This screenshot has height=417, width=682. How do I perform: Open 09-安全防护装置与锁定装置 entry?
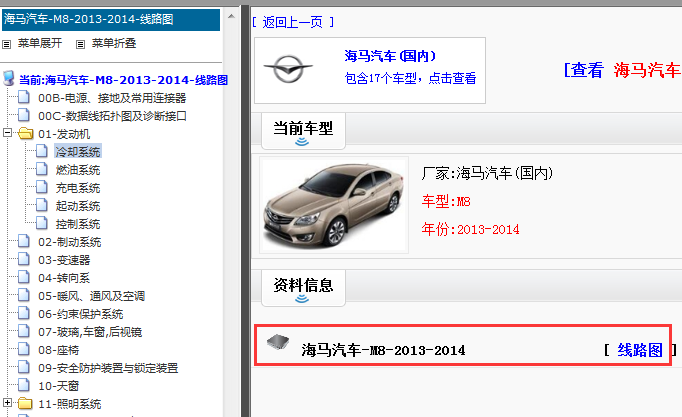point(108,368)
